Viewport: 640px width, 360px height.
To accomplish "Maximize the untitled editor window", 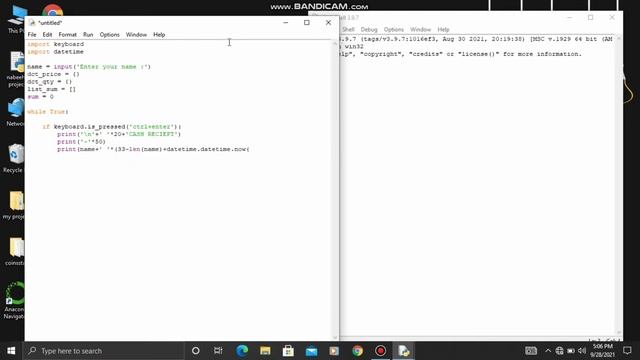I will pos(307,22).
